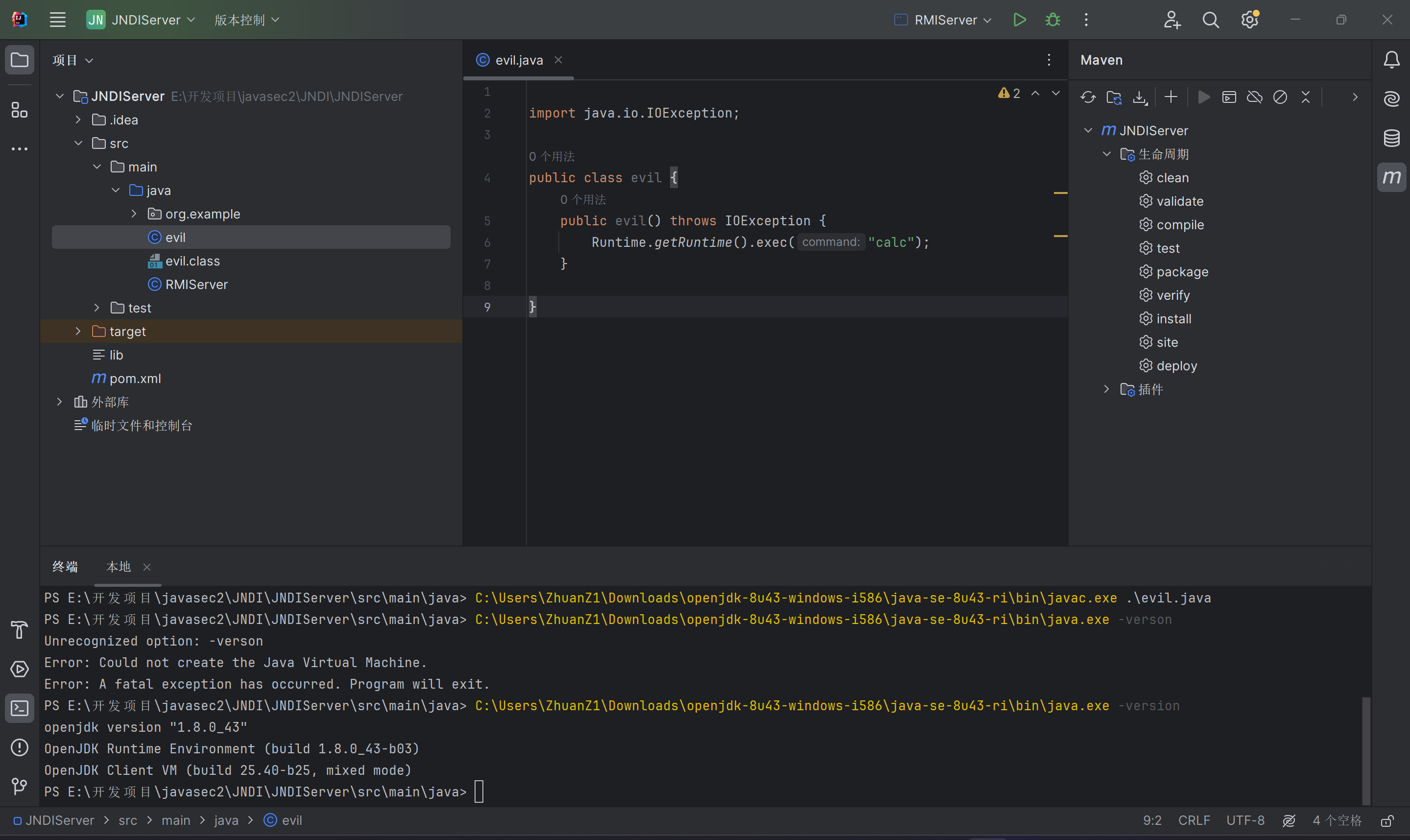Download Maven sources and documentation
Screen dimensions: 1410x840
point(1140,97)
